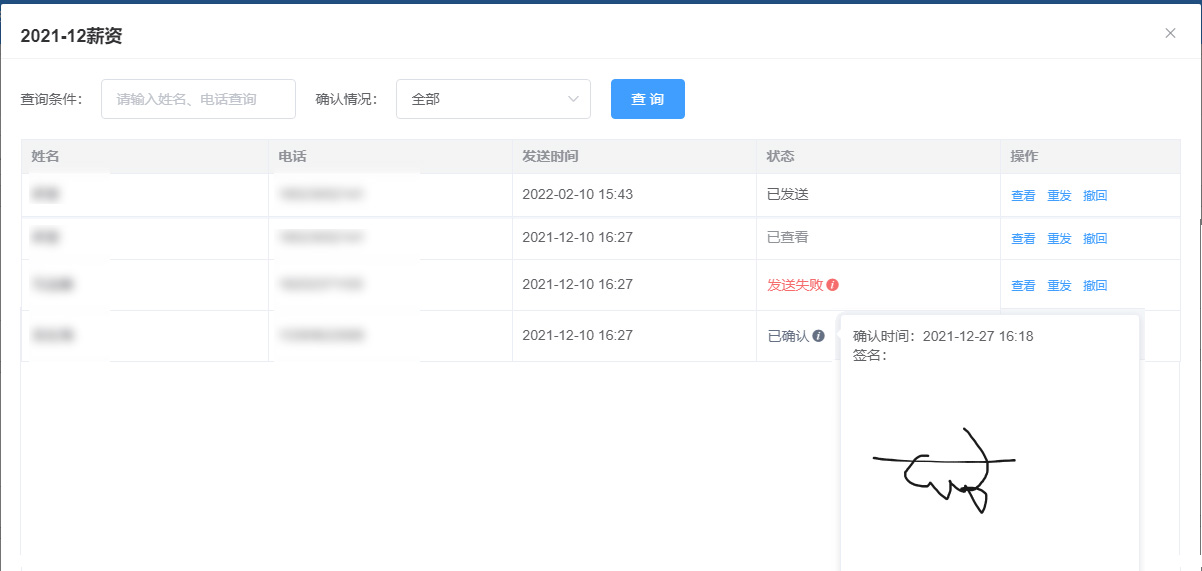
Task: Click 撤回 in the 已发送 row
Action: coord(1095,196)
